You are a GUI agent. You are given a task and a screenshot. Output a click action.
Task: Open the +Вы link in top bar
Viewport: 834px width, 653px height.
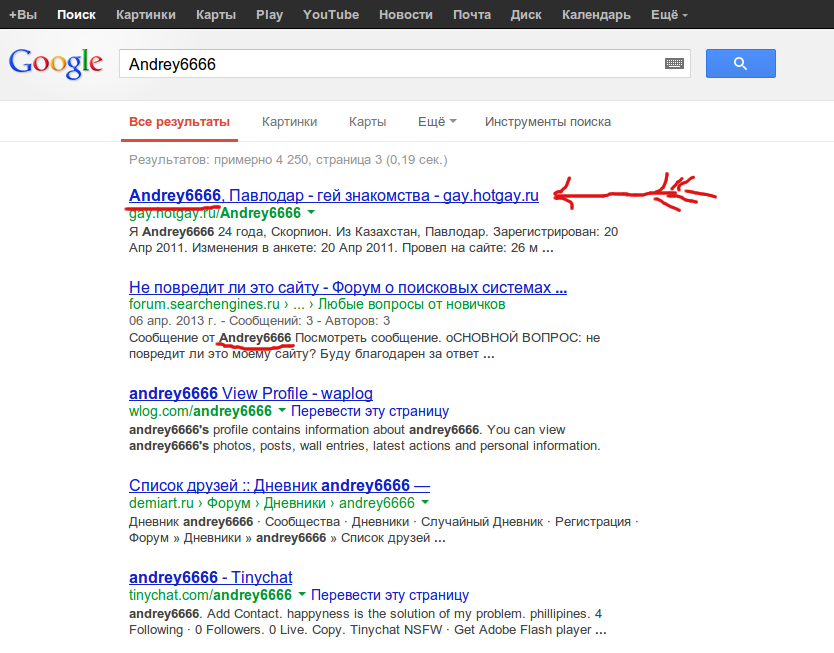click(x=22, y=14)
